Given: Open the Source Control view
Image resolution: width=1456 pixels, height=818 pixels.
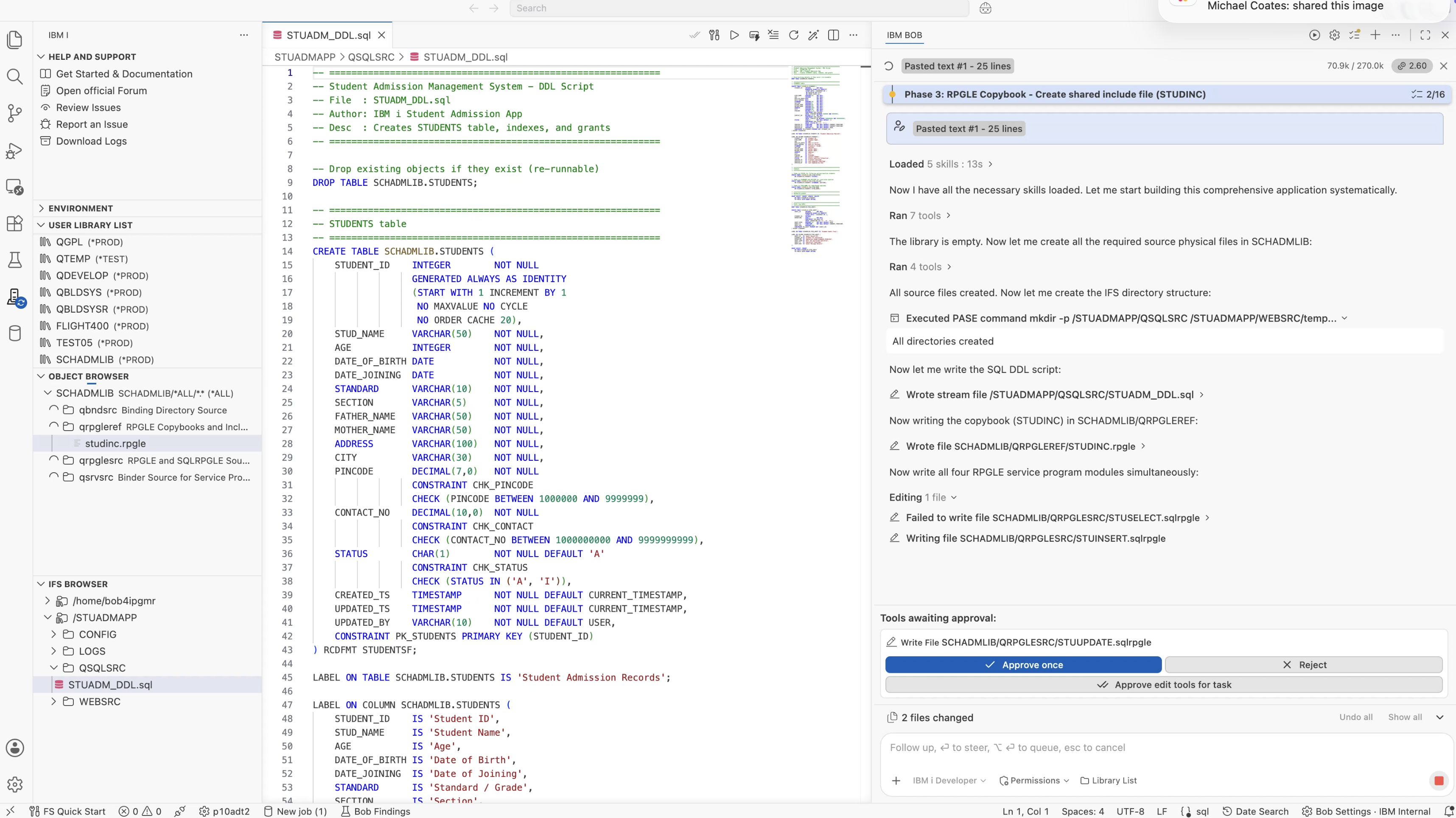Looking at the screenshot, I should (15, 113).
